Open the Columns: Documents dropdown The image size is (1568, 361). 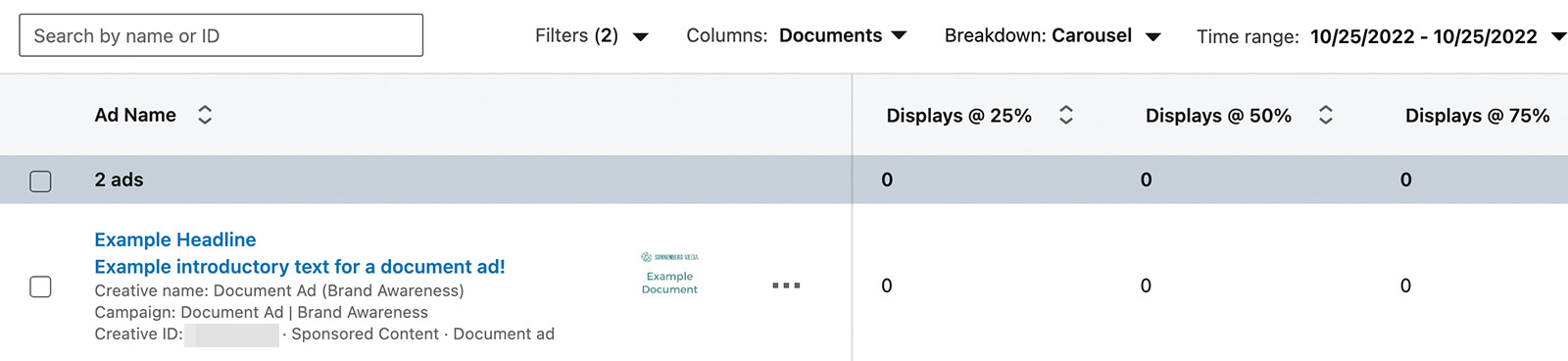click(796, 36)
